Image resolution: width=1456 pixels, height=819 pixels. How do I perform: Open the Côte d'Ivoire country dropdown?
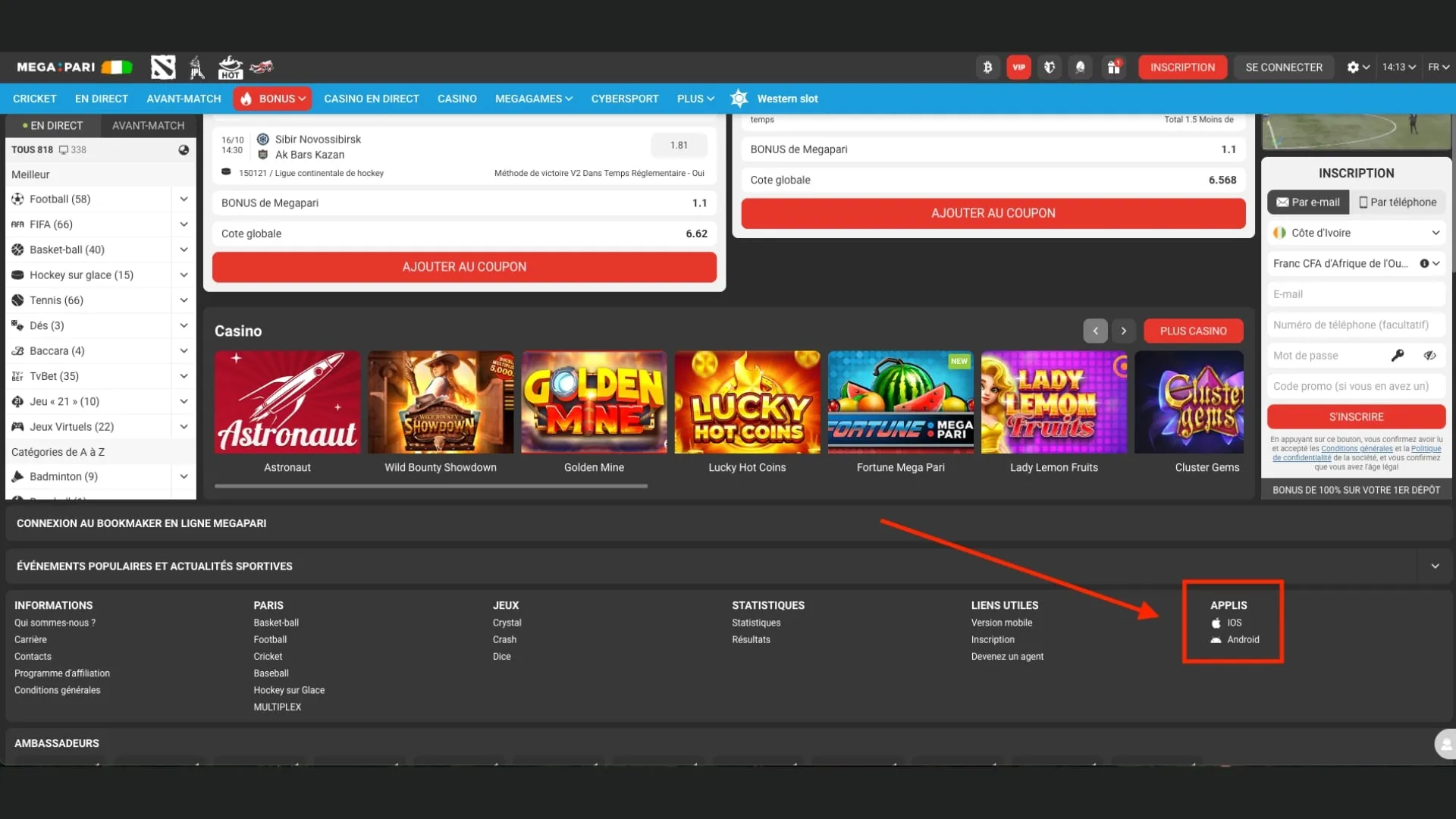[x=1357, y=233]
